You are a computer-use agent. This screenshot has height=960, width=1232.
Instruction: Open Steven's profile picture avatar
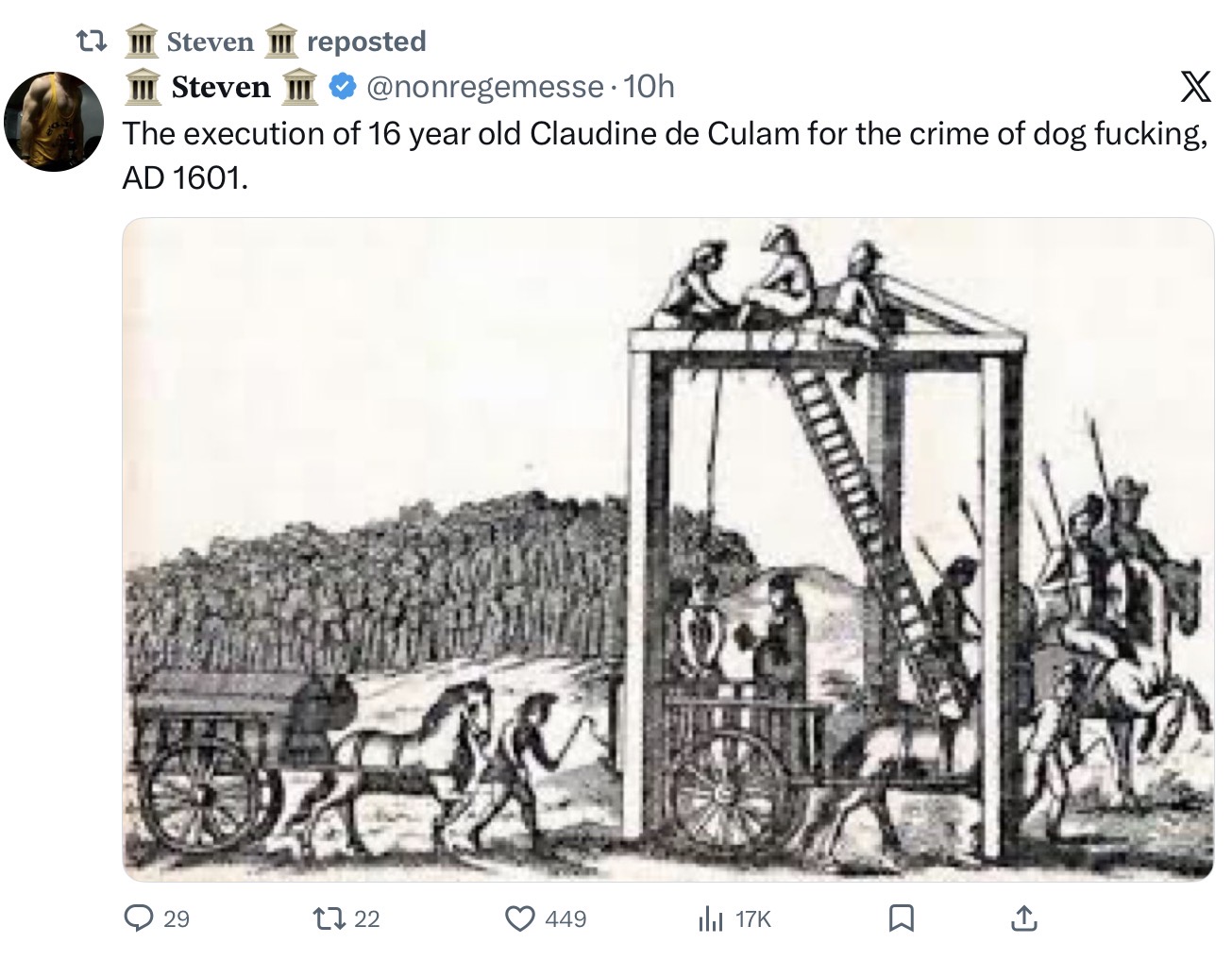click(54, 121)
